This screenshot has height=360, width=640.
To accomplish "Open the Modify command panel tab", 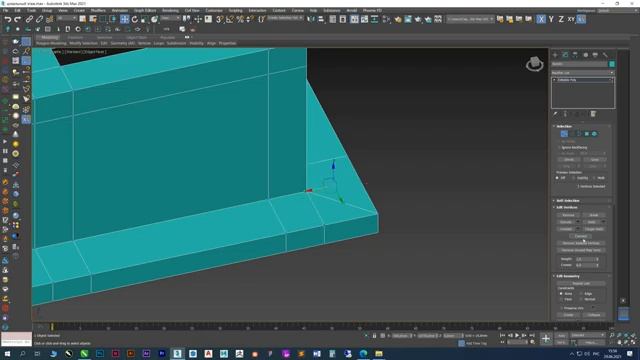I will coord(565,55).
